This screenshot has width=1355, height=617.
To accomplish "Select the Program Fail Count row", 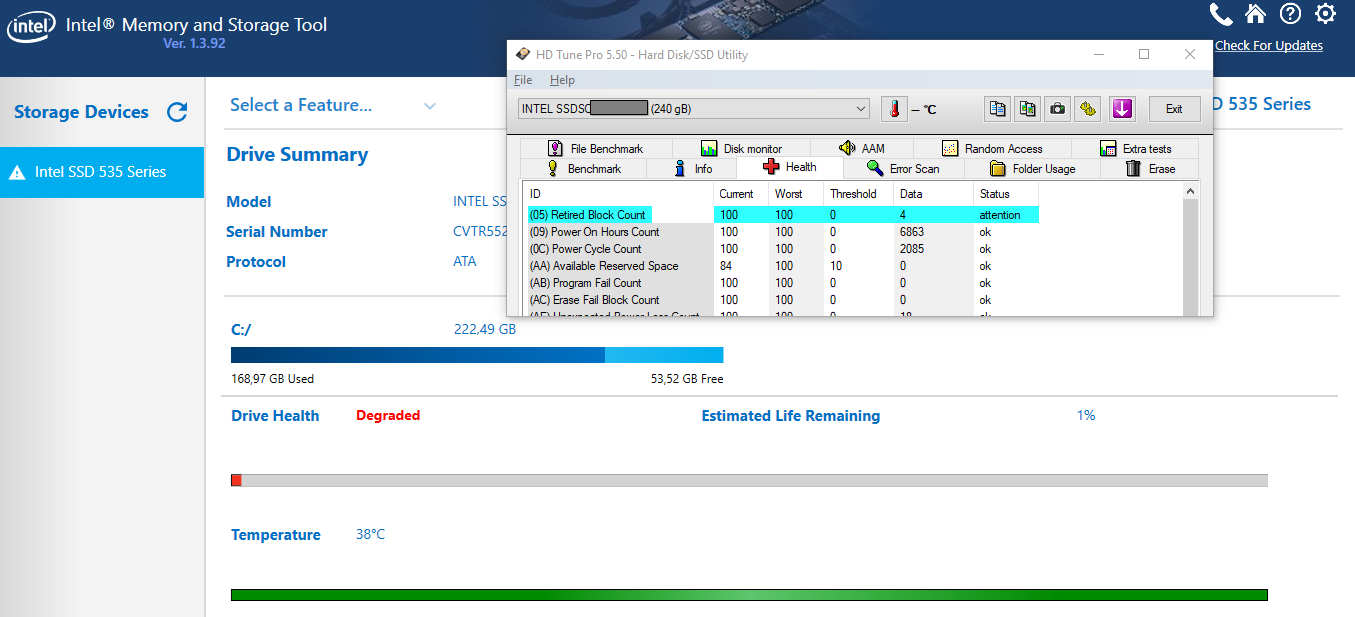I will [x=783, y=283].
